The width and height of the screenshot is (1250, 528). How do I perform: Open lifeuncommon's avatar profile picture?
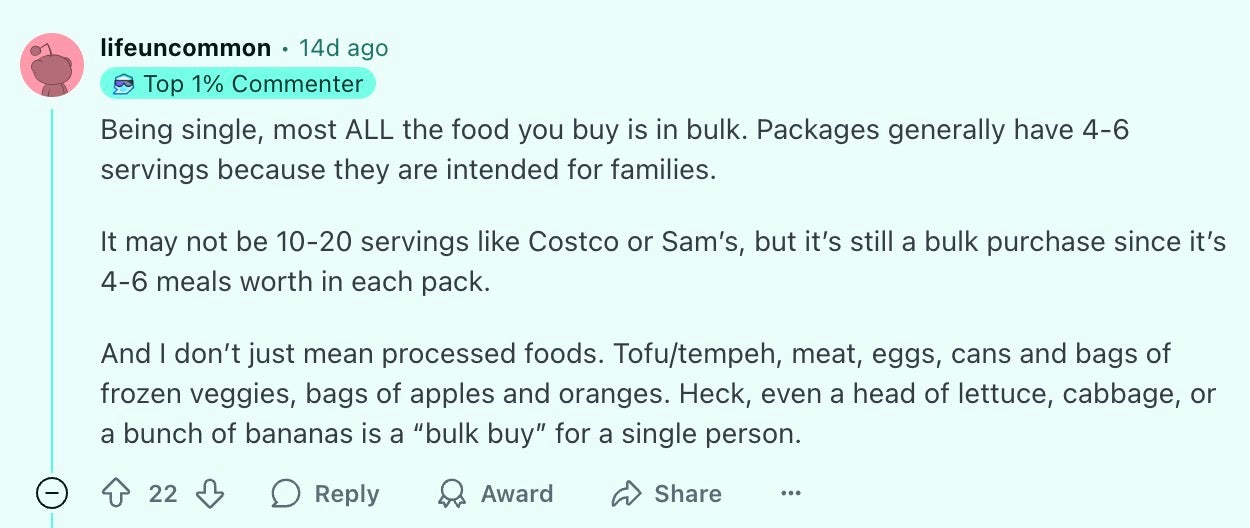52,65
